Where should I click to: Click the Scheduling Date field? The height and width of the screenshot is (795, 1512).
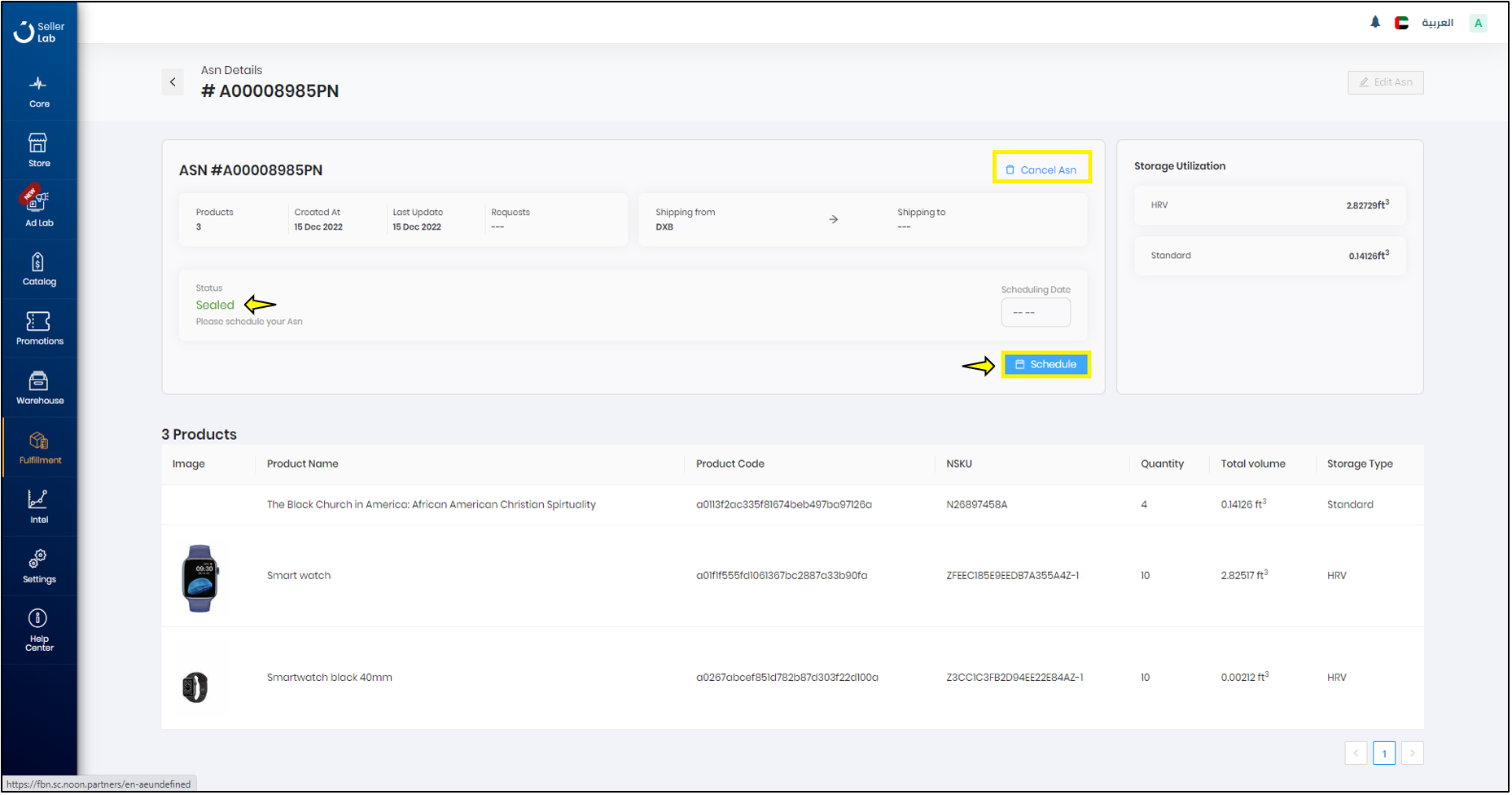1035,312
